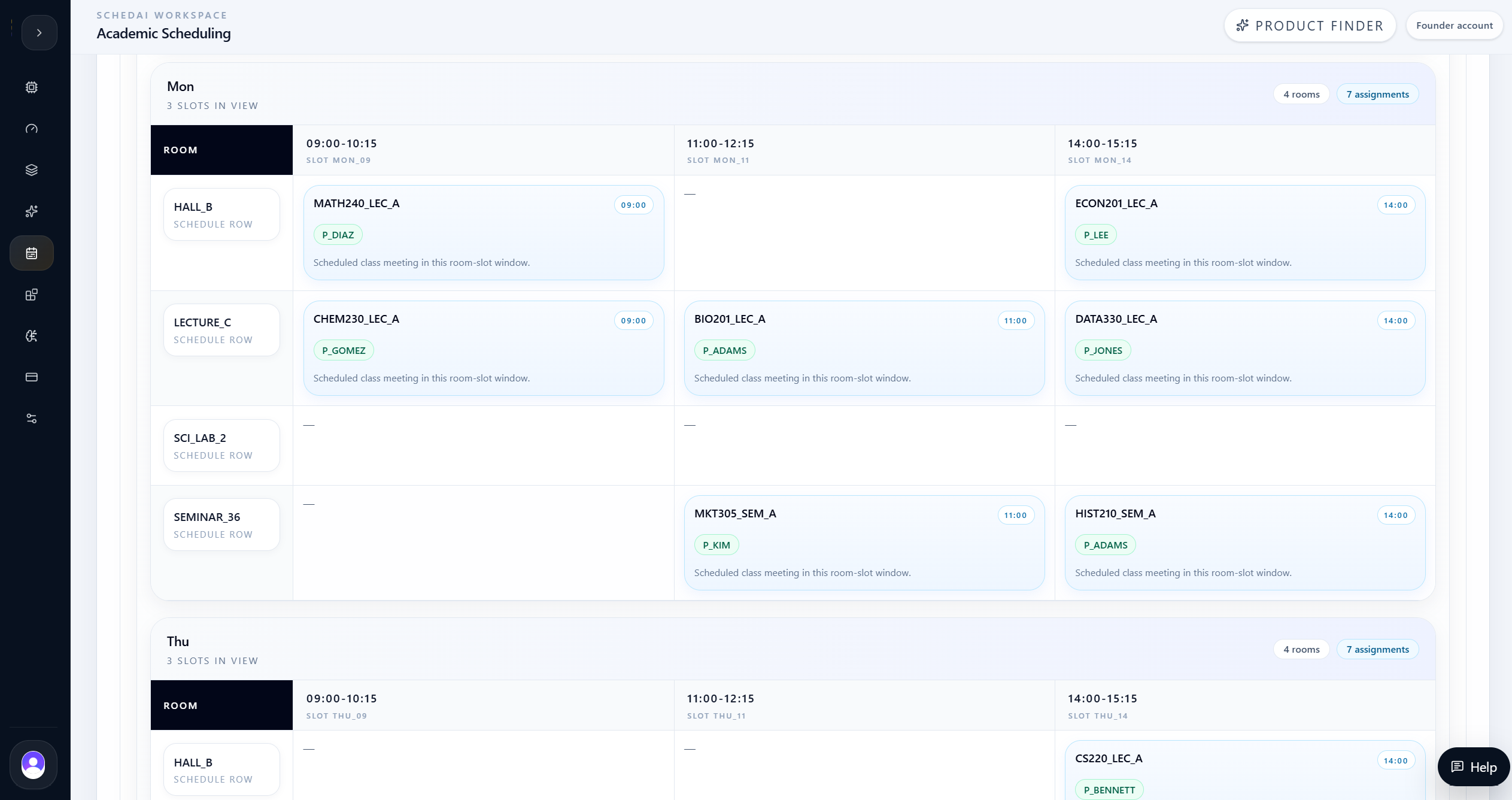Click the Thursday 11:00-12:15 slot header
1512x800 pixels.
(x=864, y=705)
